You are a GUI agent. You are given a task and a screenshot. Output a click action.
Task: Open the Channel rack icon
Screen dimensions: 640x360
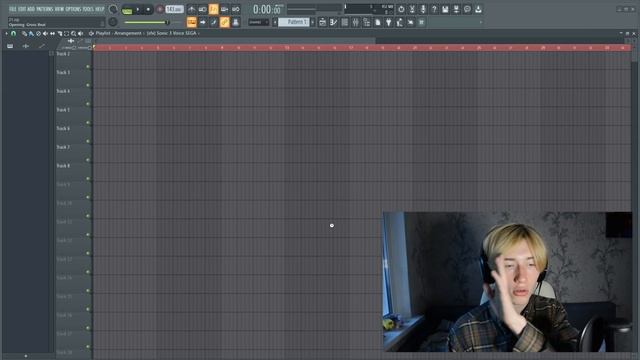344,22
